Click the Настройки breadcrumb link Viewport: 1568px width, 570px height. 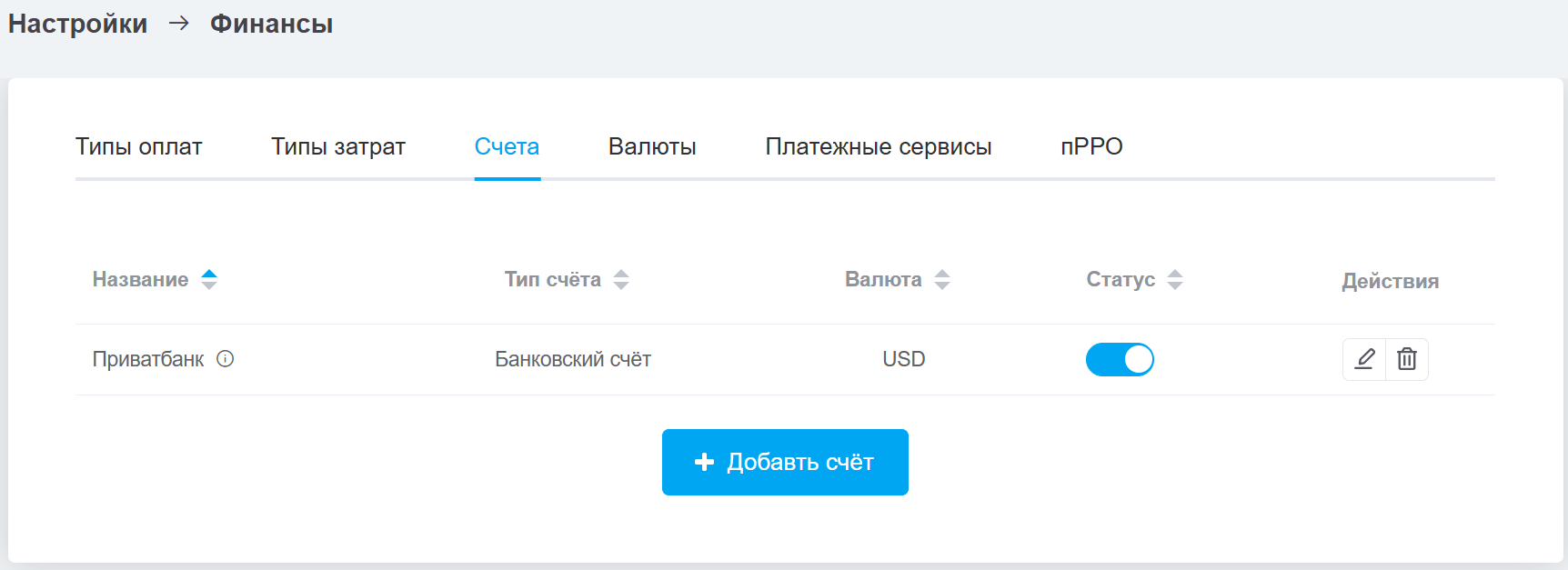click(78, 24)
